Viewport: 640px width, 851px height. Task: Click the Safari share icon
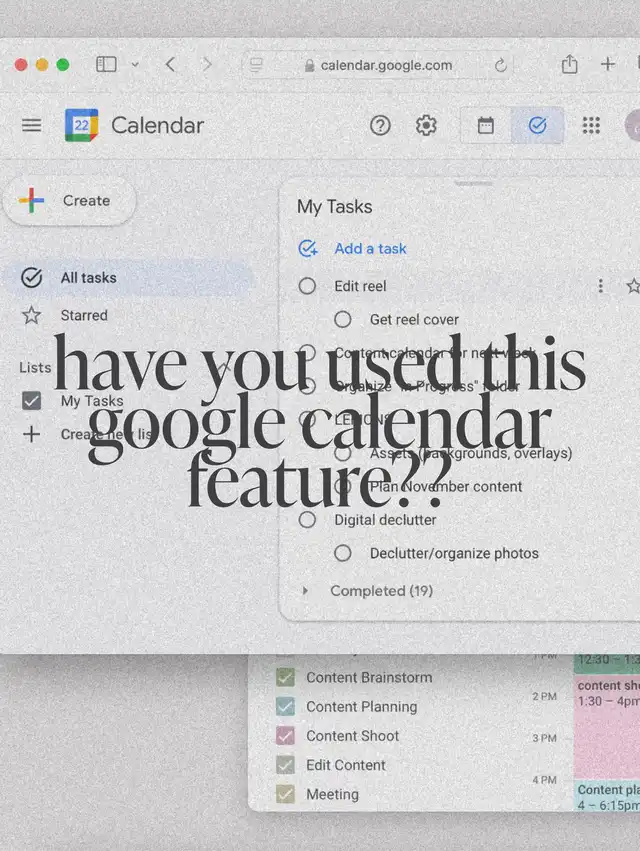tap(569, 65)
